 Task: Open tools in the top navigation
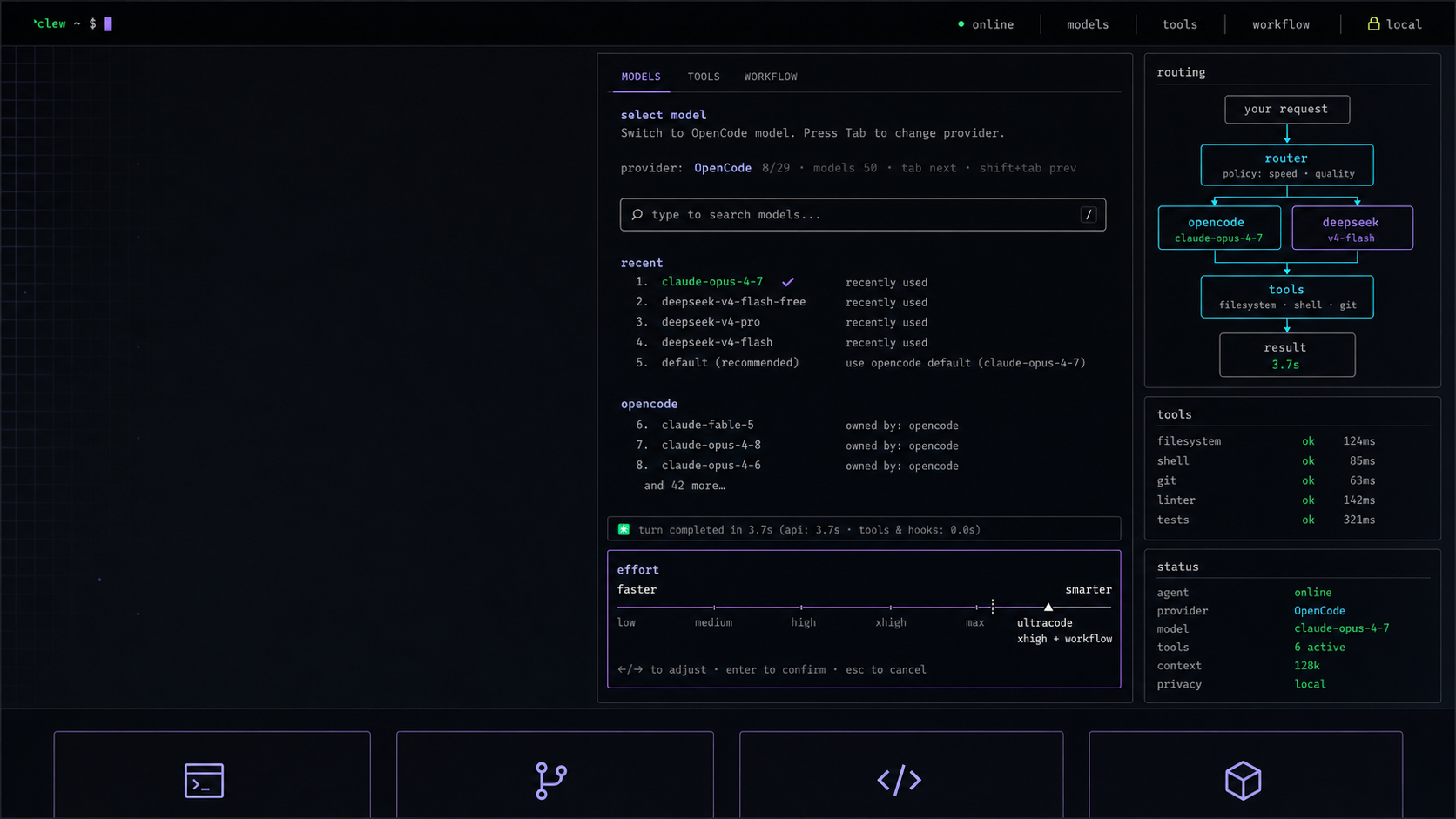(x=1180, y=24)
